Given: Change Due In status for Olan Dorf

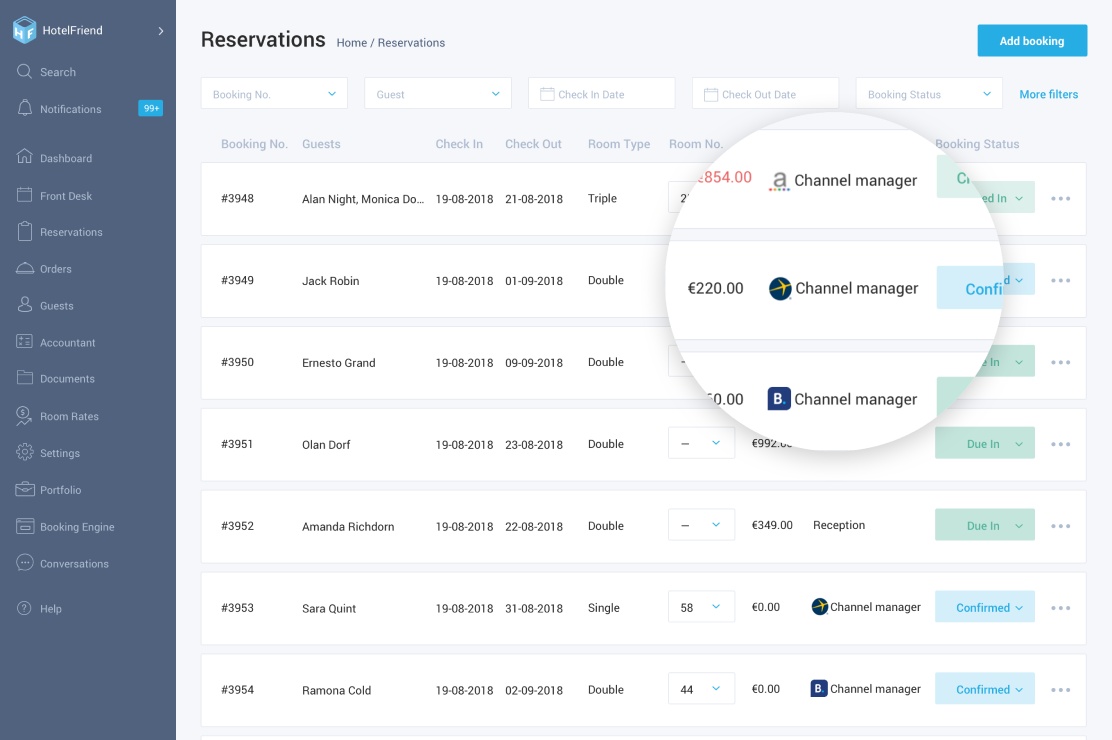Looking at the screenshot, I should [x=984, y=443].
